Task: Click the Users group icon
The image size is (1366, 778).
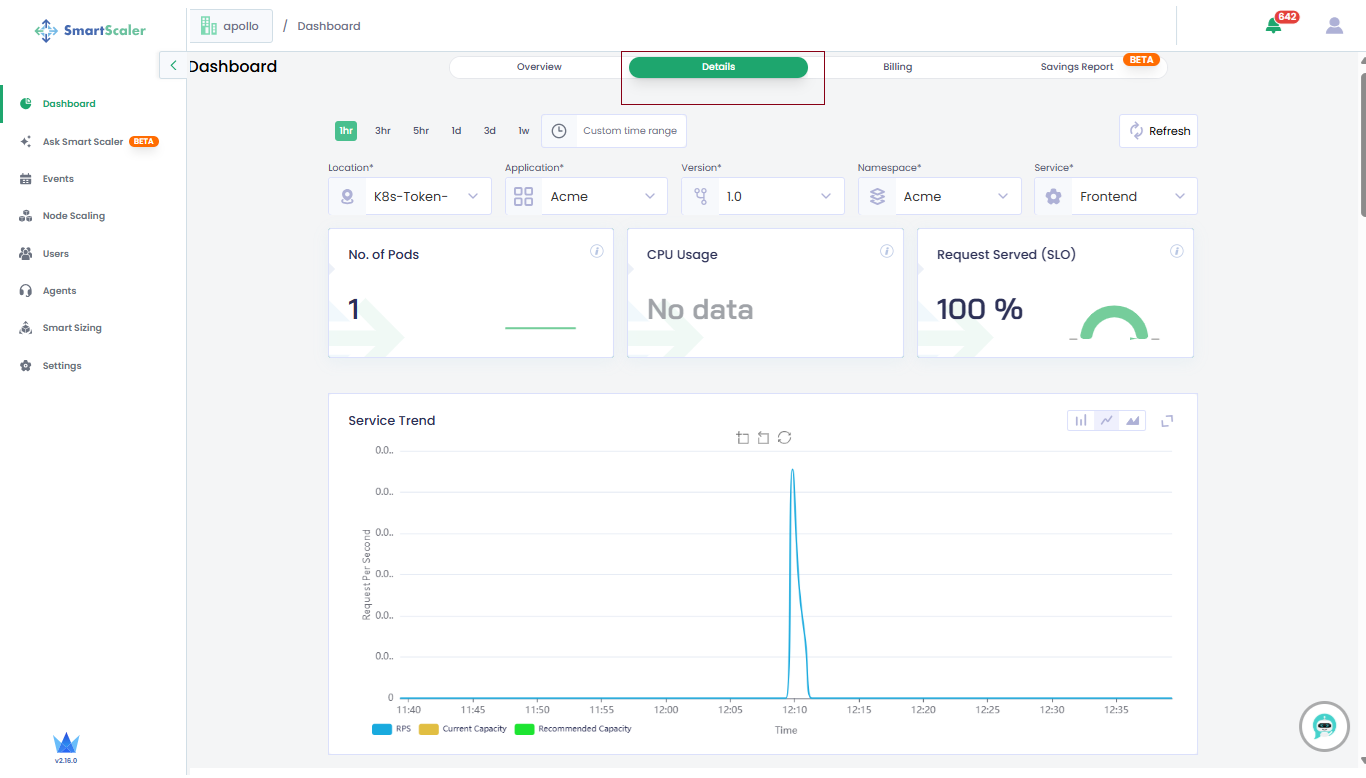Action: [x=26, y=254]
